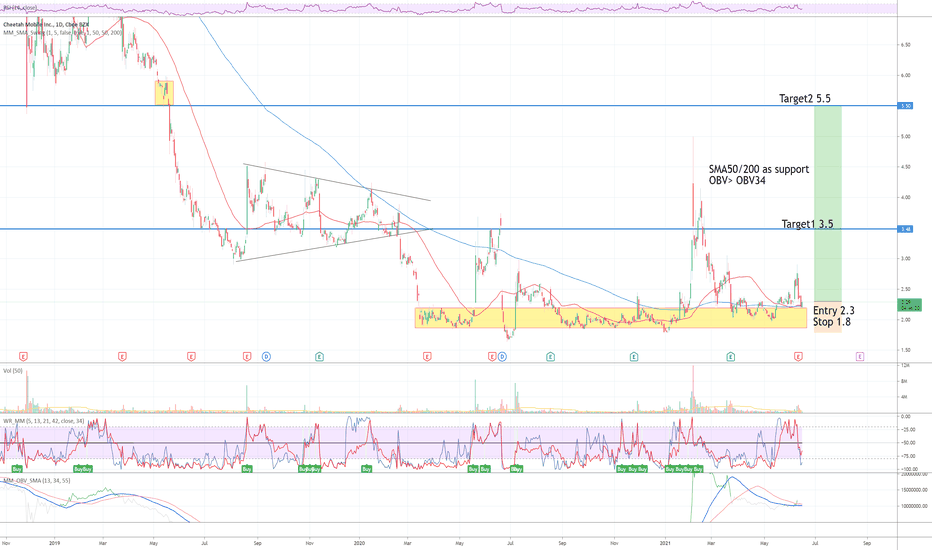Select the Cheetah Mobile Inc. symbol legend
Image resolution: width=932 pixels, height=550 pixels.
pyautogui.click(x=46, y=24)
